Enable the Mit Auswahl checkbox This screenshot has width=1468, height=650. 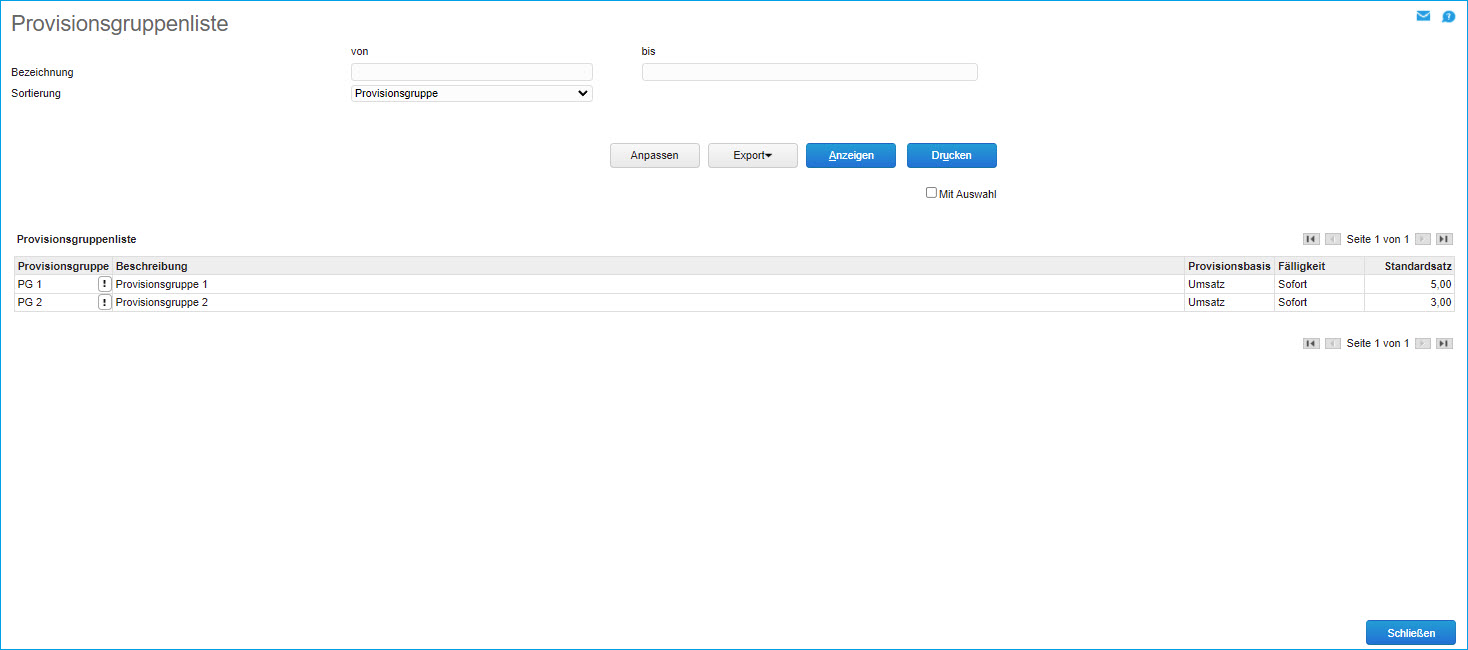[931, 193]
